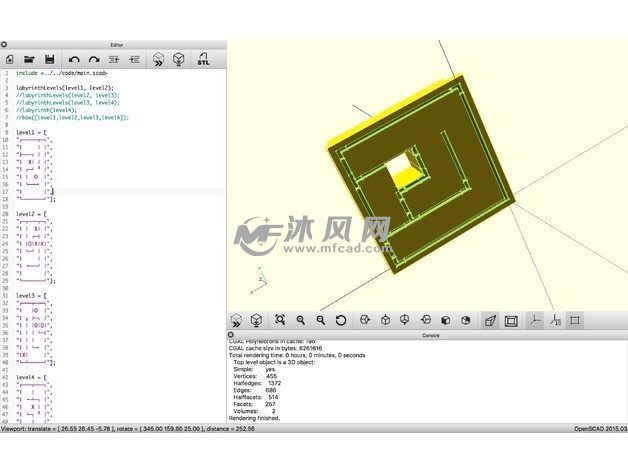
Task: Zoom in on the 3D view
Action: 300,320
